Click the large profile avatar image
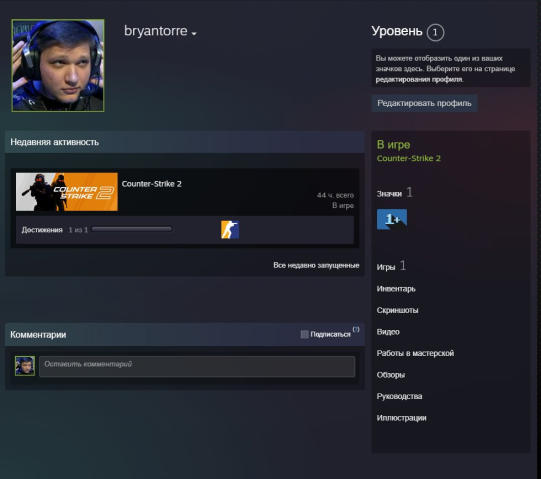541x479 pixels. pyautogui.click(x=58, y=65)
